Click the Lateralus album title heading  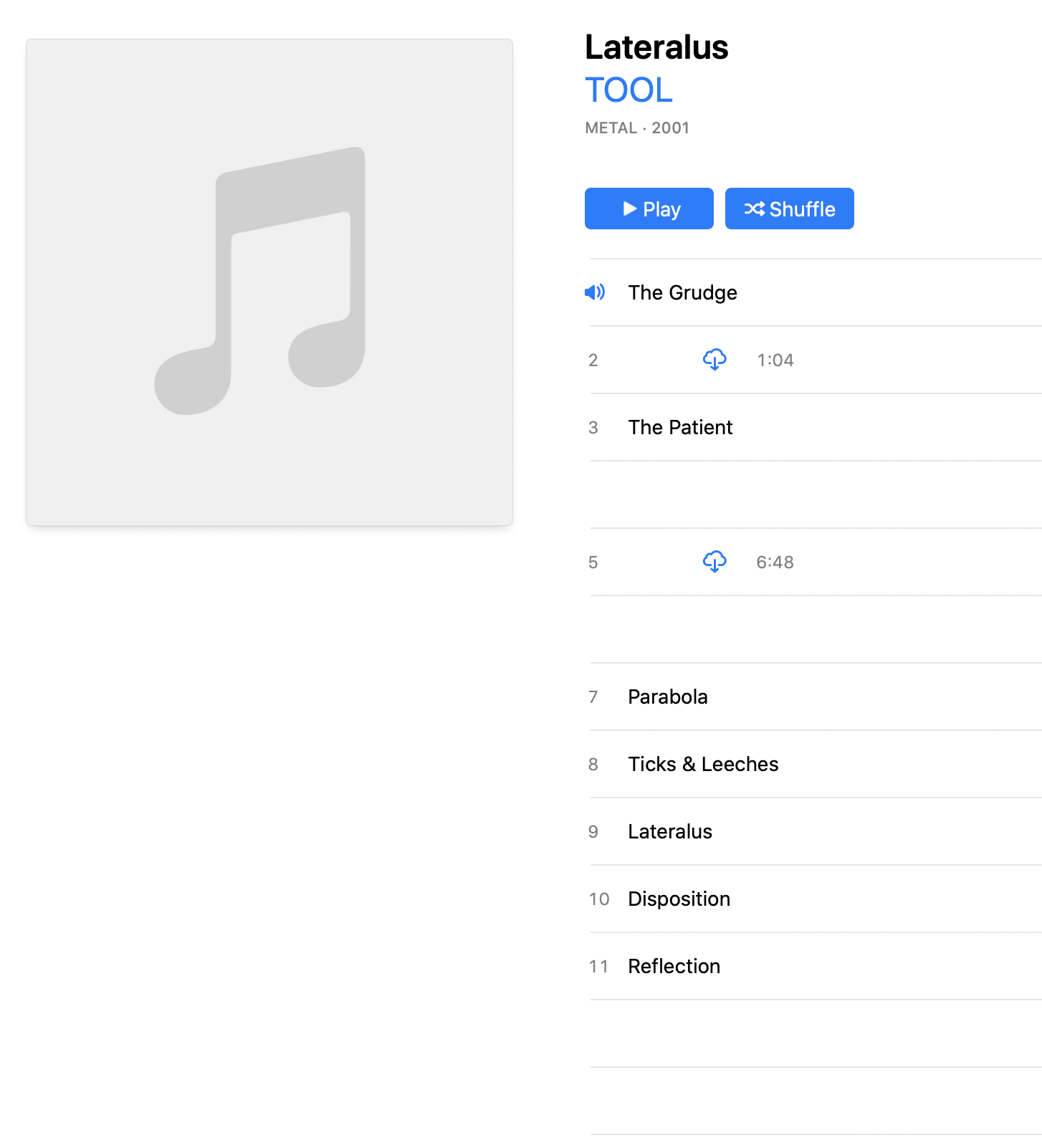pyautogui.click(x=656, y=47)
